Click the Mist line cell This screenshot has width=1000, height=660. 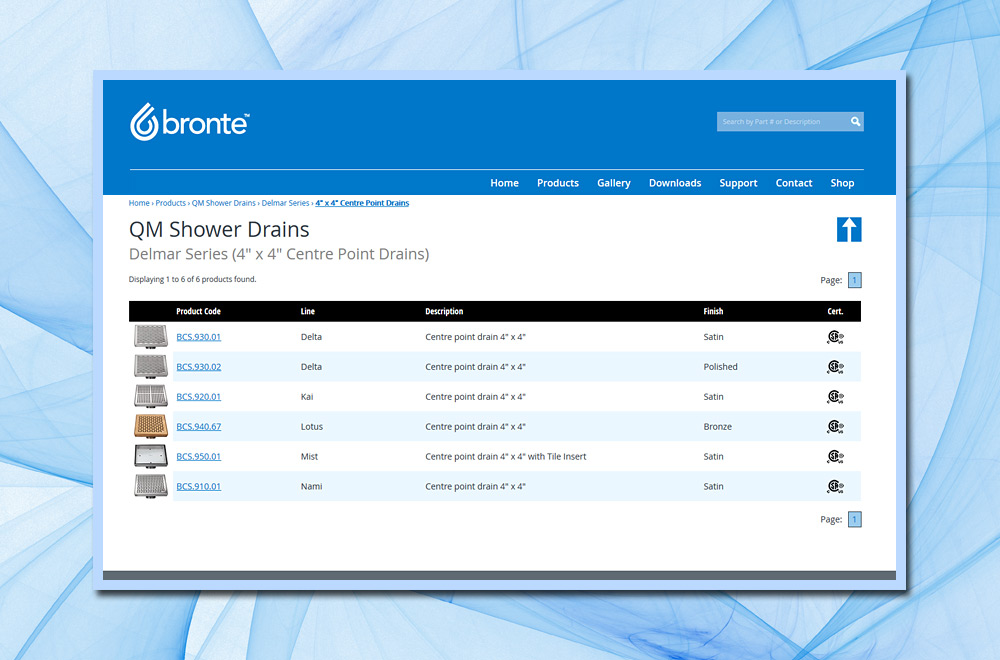pyautogui.click(x=309, y=457)
